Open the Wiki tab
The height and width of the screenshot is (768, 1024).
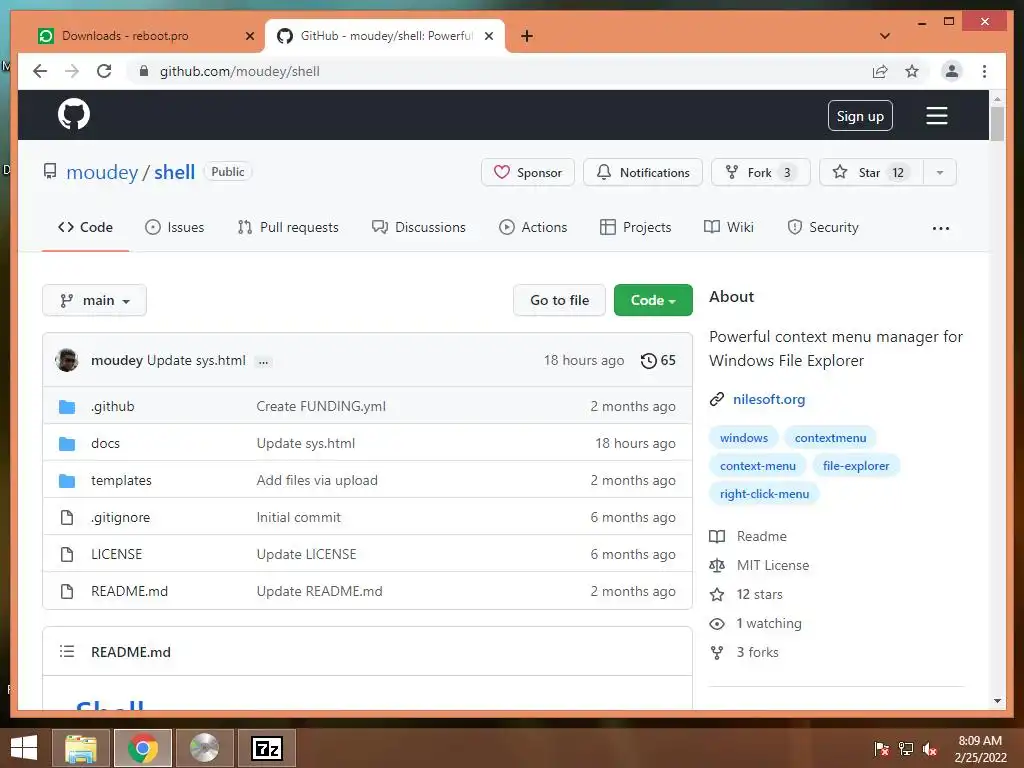tap(729, 227)
